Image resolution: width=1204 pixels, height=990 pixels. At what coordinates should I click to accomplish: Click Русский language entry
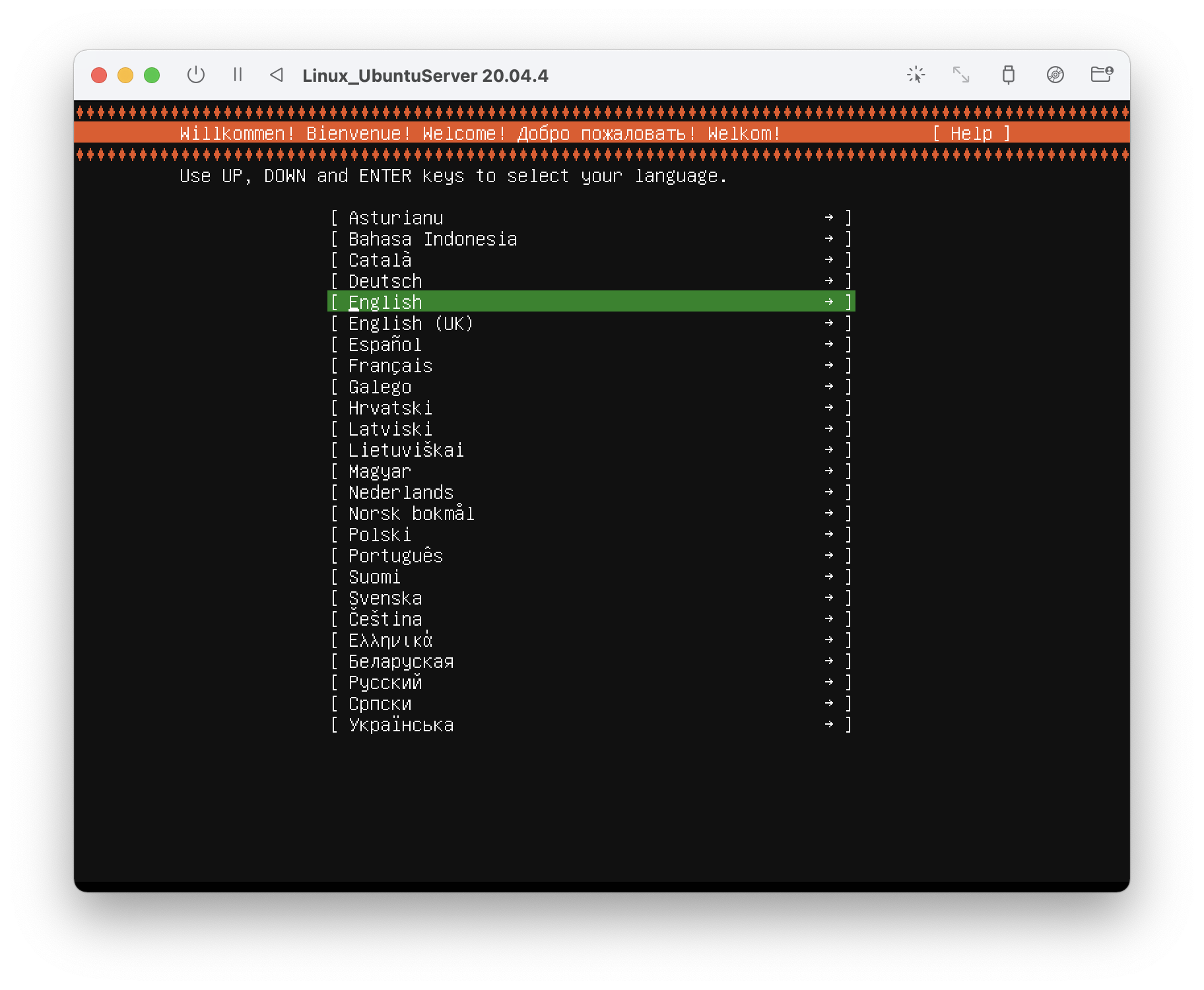(591, 682)
